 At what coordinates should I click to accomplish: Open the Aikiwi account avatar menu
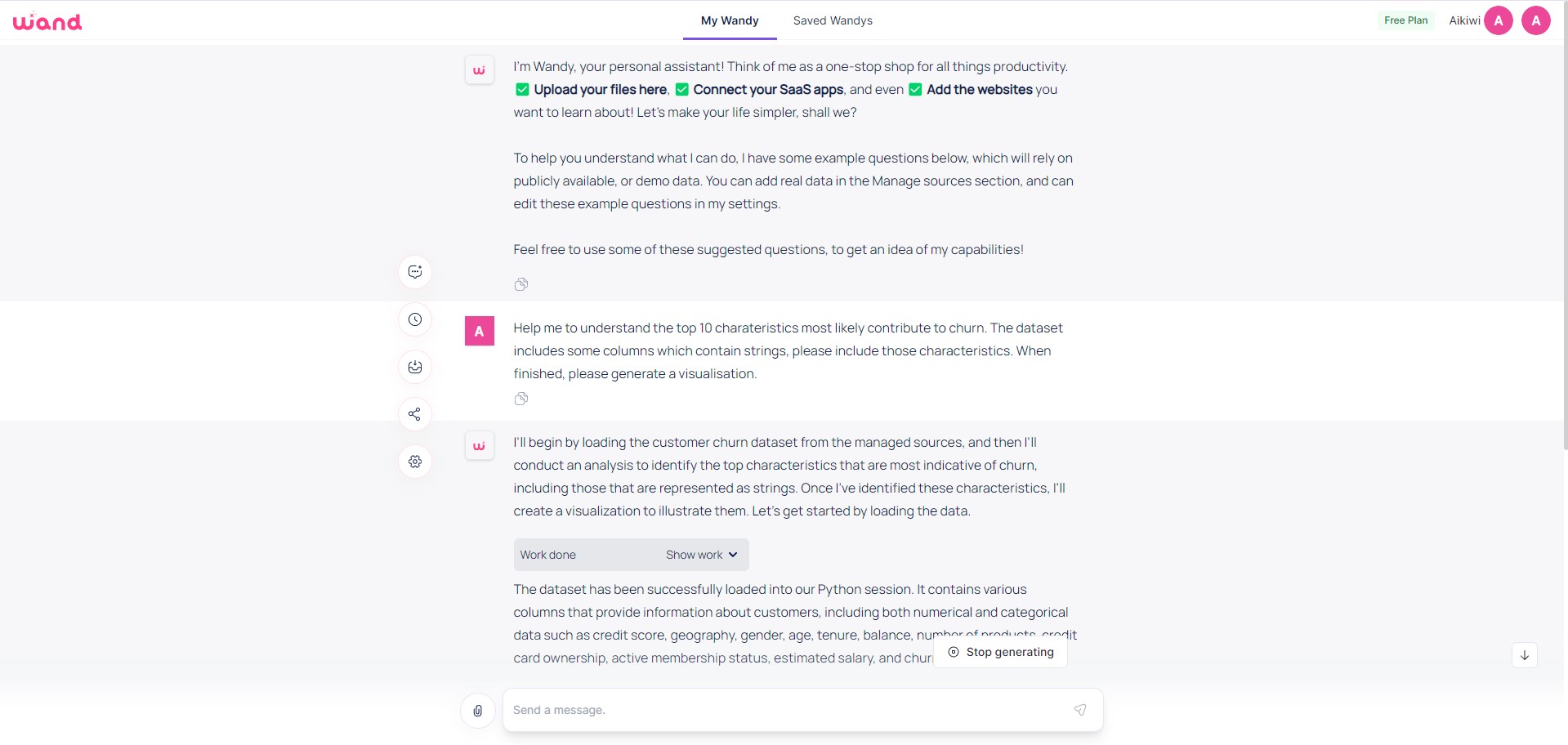[1499, 20]
